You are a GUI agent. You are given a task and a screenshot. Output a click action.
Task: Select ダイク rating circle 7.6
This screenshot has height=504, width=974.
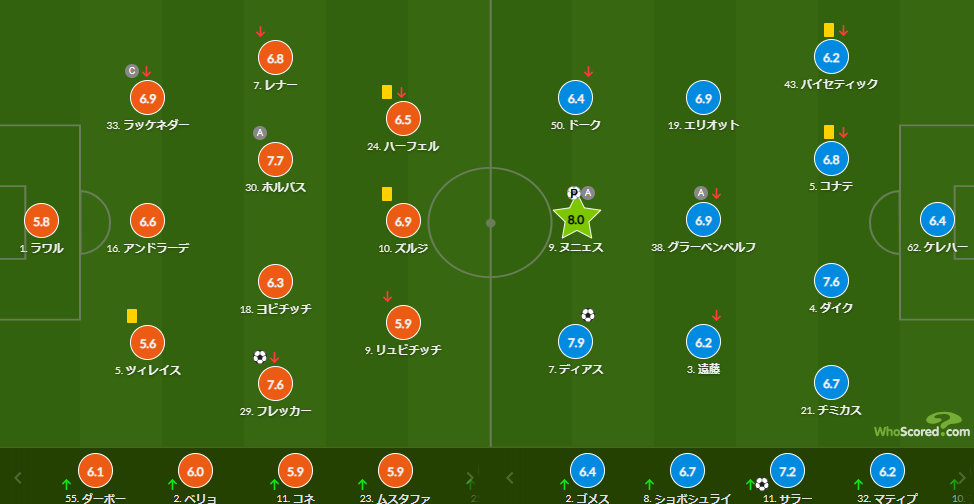[x=831, y=281]
